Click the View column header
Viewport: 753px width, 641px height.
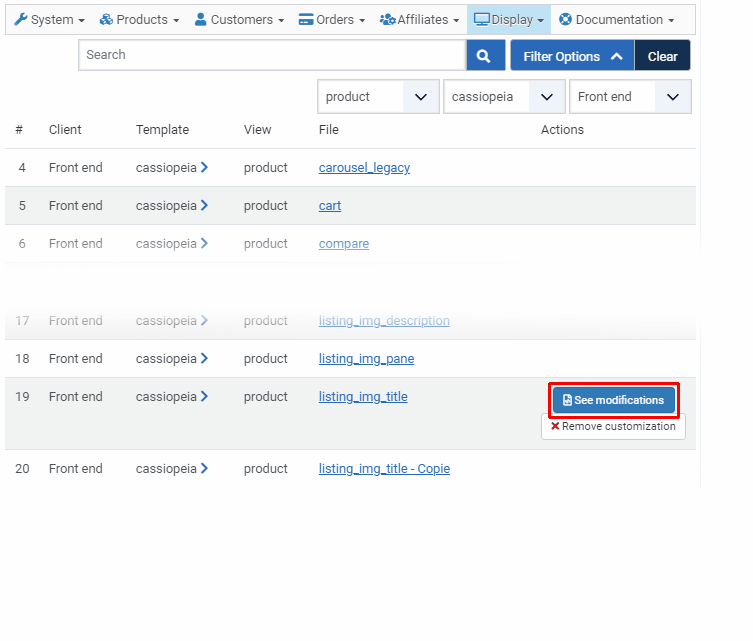[x=257, y=130]
